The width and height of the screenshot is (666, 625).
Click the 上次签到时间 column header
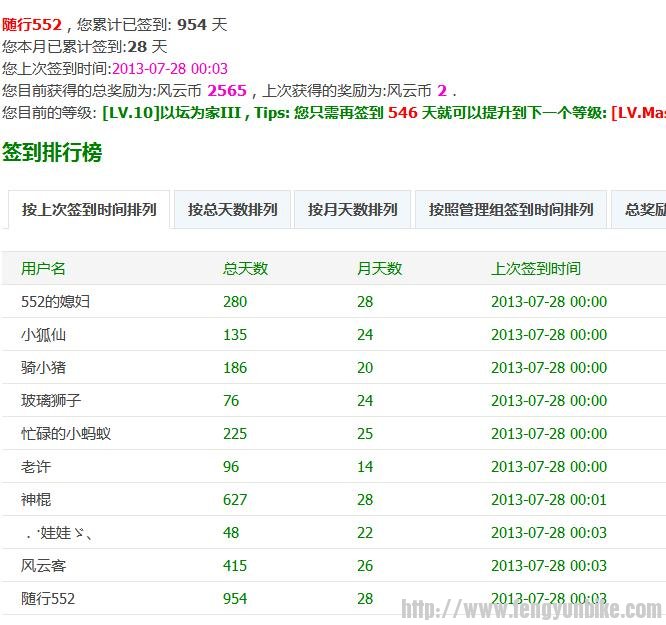tap(535, 268)
